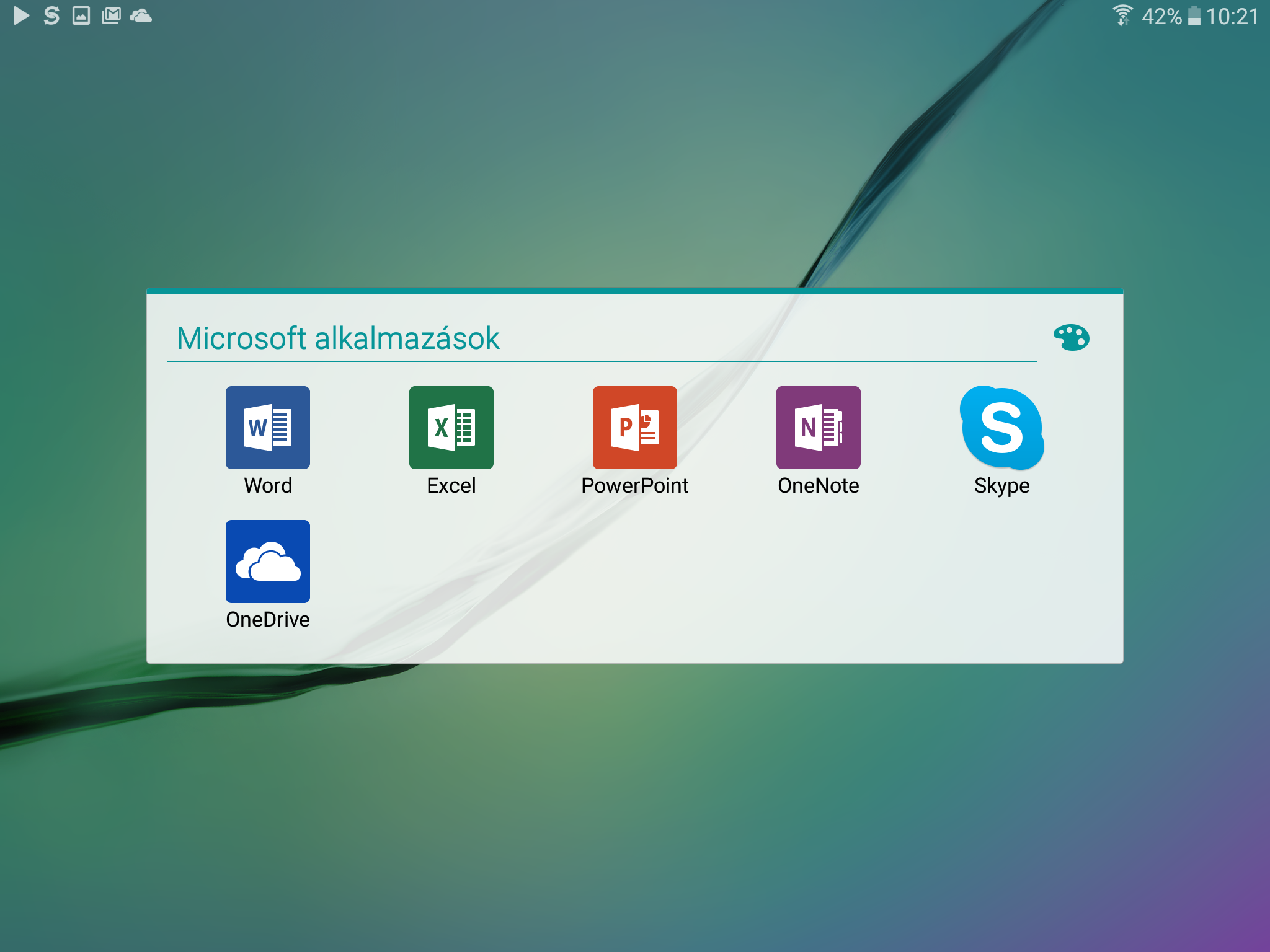Tap the Play Store notification icon
This screenshot has height=952, width=1270.
coord(21,15)
